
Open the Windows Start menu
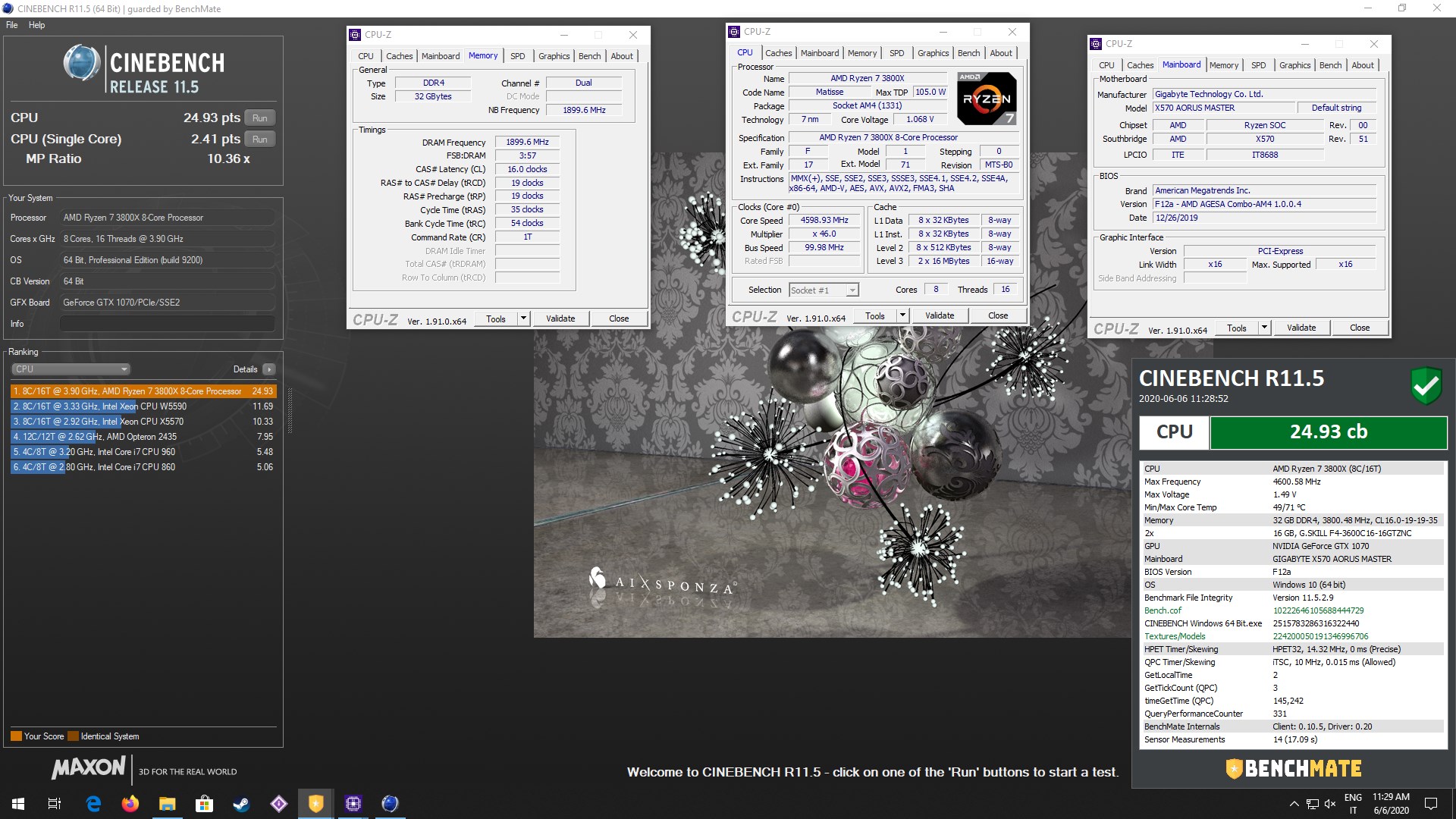(18, 804)
